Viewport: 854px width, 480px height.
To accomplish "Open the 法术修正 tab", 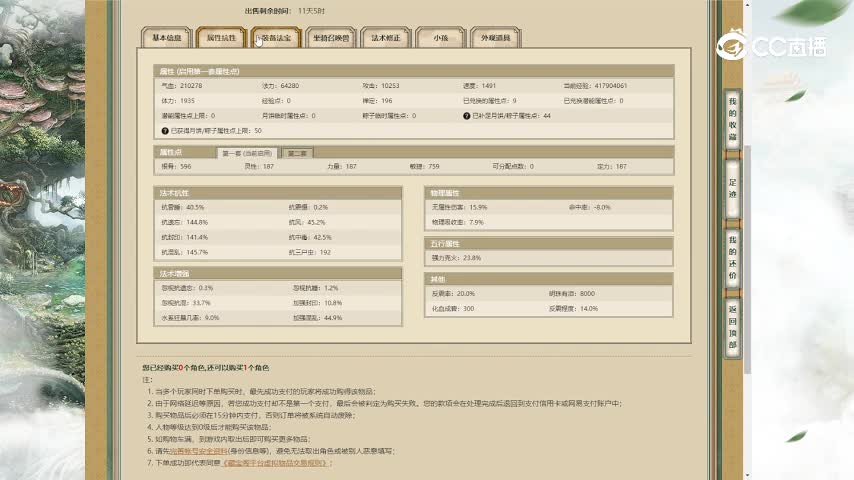I will (x=386, y=38).
